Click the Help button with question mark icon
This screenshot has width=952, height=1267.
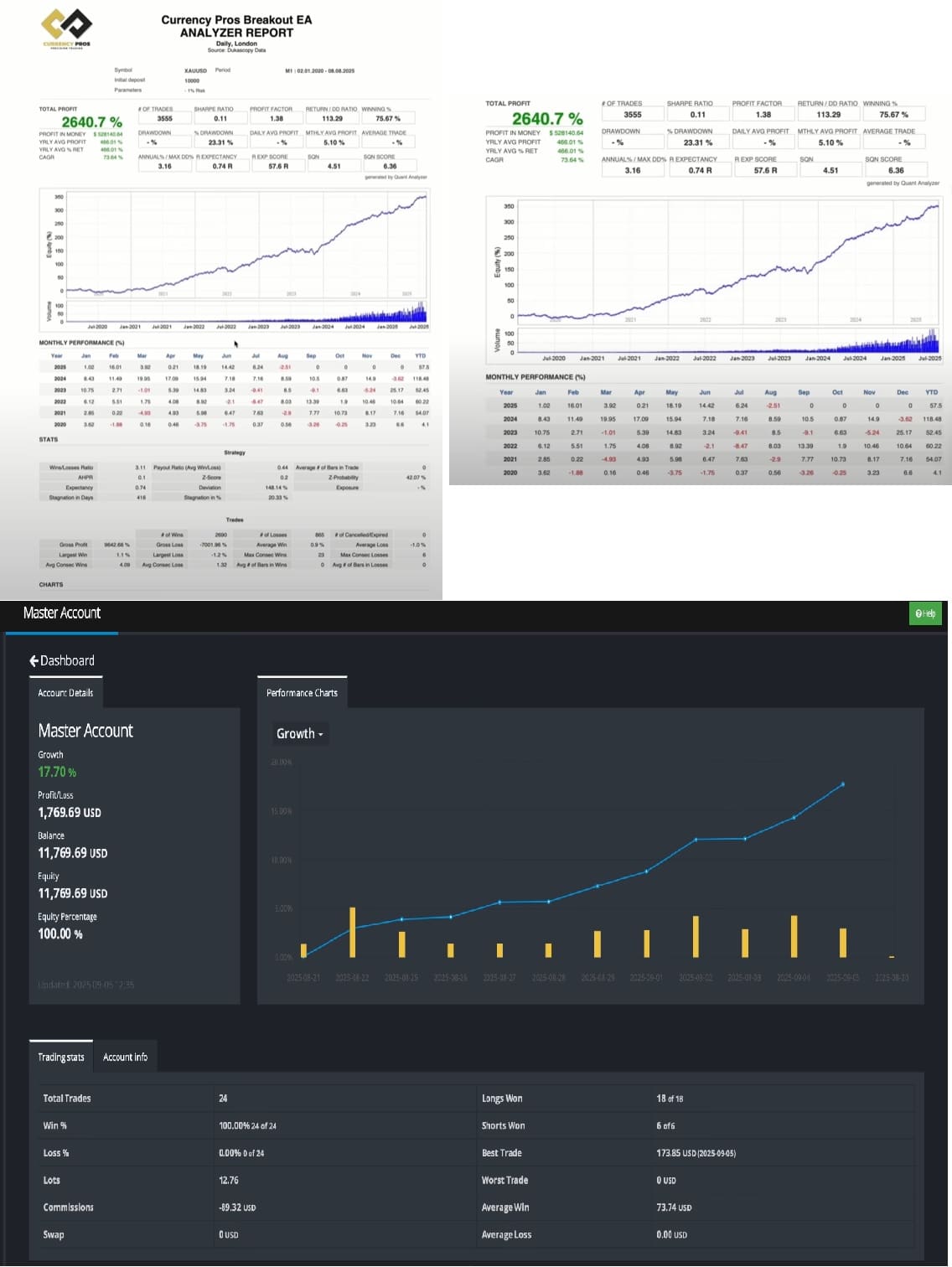pyautogui.click(x=925, y=613)
